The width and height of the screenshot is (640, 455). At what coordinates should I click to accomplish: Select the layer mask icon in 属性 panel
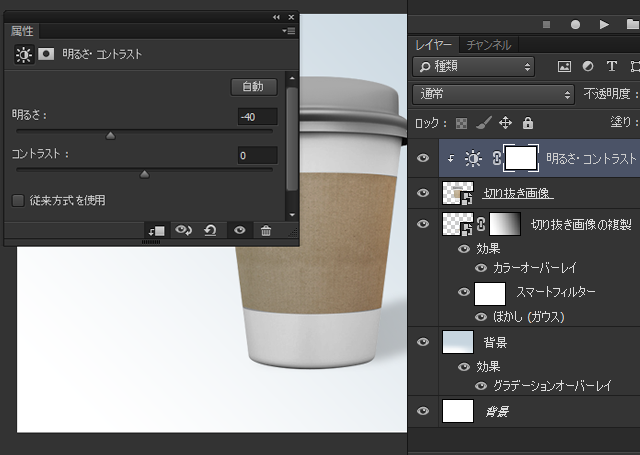click(46, 54)
